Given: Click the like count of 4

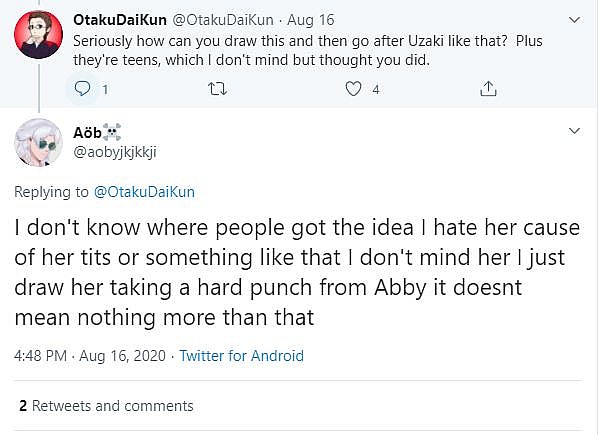Looking at the screenshot, I should coord(376,89).
